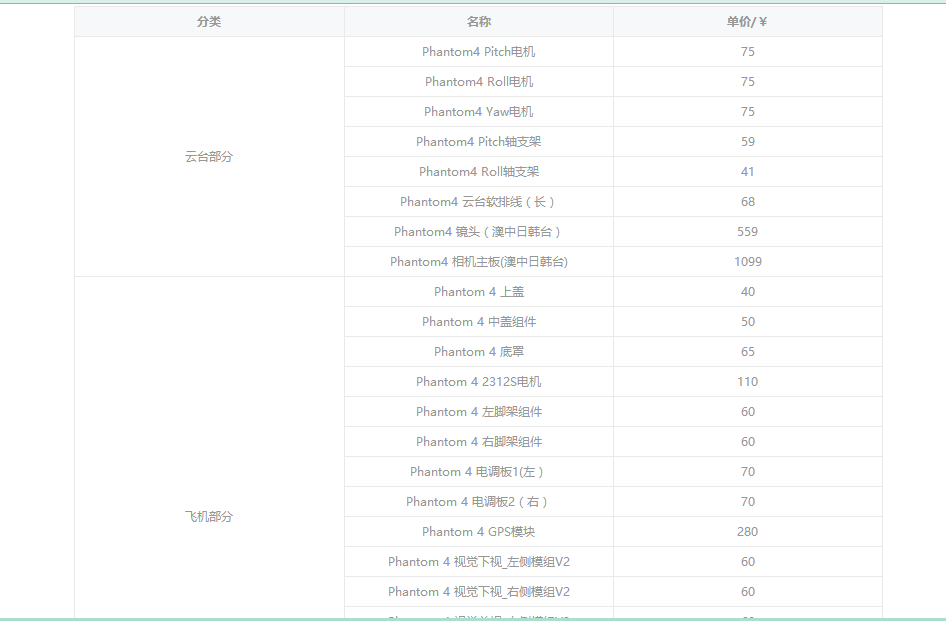Screen dimensions: 946x621
Task: Select price 68 for 云台软排线
Action: [x=748, y=202]
